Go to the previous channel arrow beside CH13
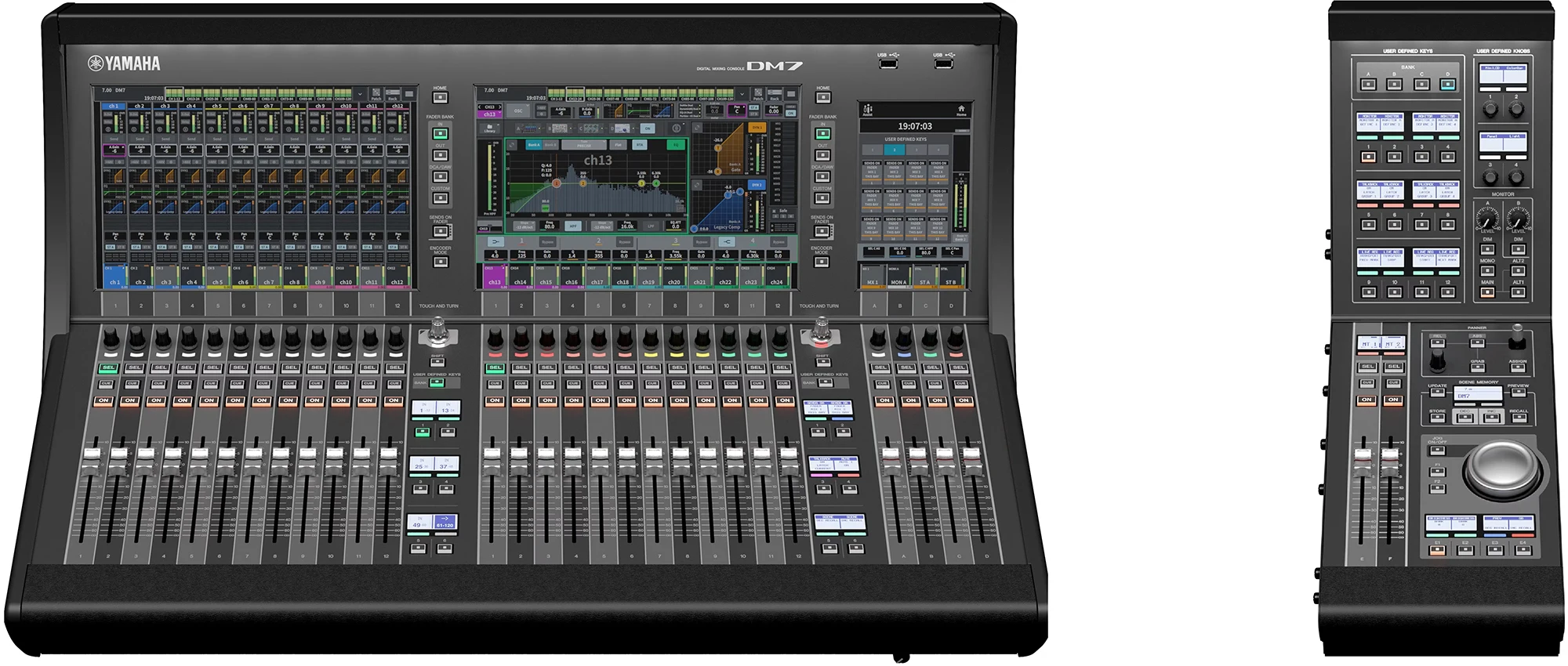The image size is (1568, 666). point(480,107)
